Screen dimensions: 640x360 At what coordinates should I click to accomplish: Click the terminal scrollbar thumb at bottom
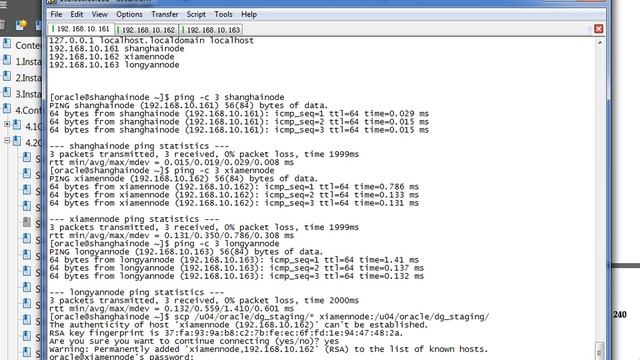click(599, 350)
